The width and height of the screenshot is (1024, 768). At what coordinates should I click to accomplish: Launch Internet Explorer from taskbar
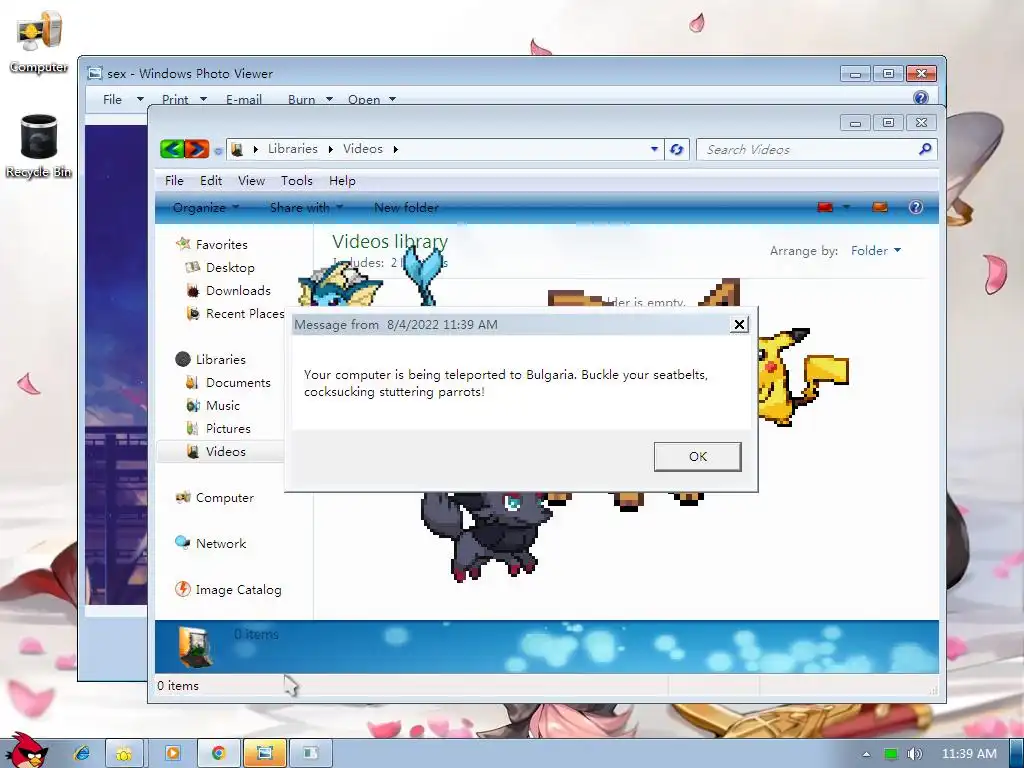click(82, 753)
